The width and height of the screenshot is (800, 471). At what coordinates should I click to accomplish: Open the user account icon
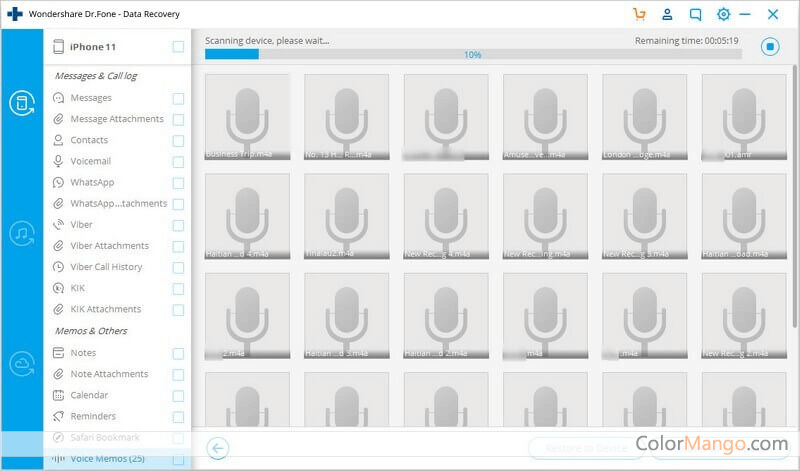tap(668, 14)
